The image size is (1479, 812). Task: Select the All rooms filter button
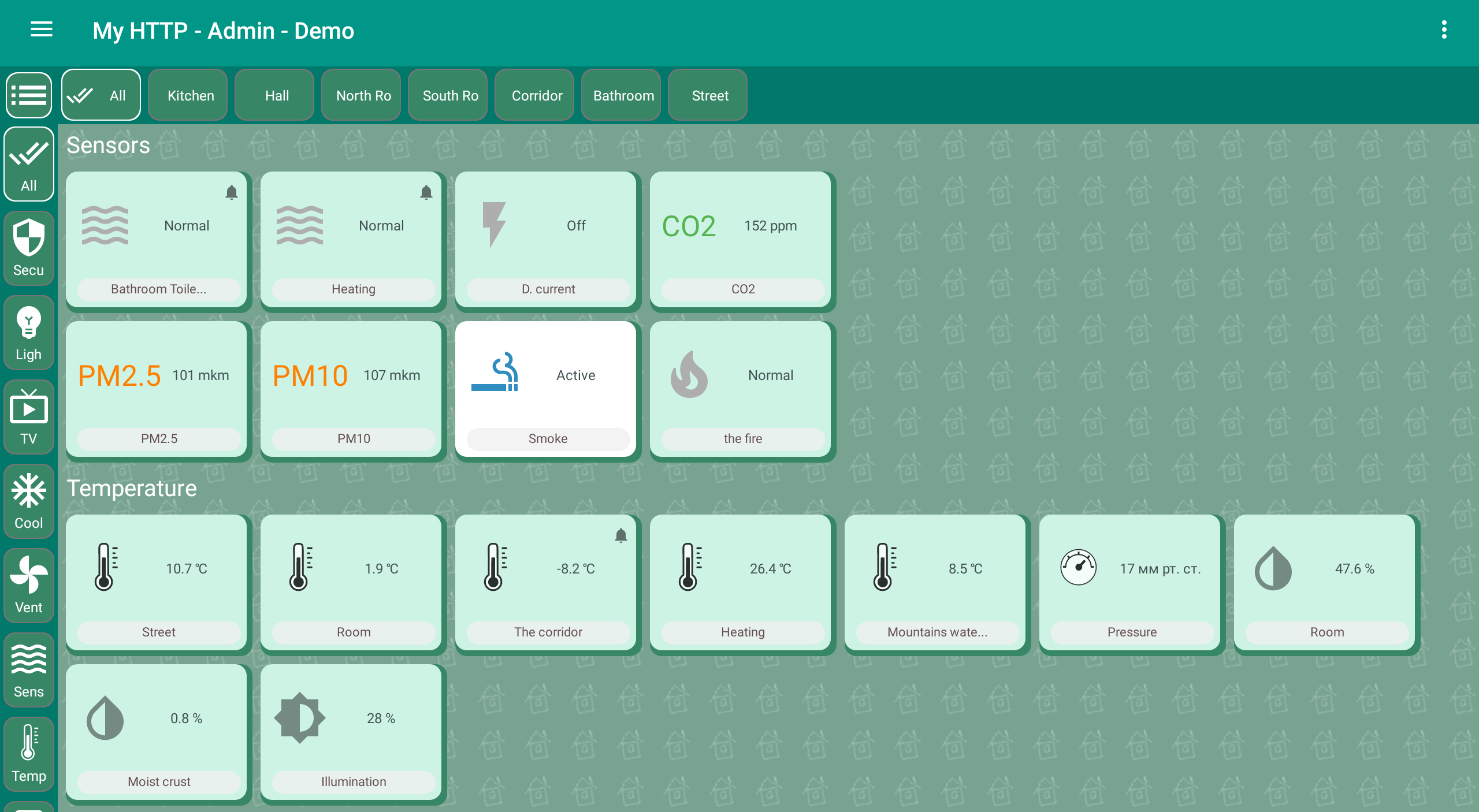click(x=101, y=95)
